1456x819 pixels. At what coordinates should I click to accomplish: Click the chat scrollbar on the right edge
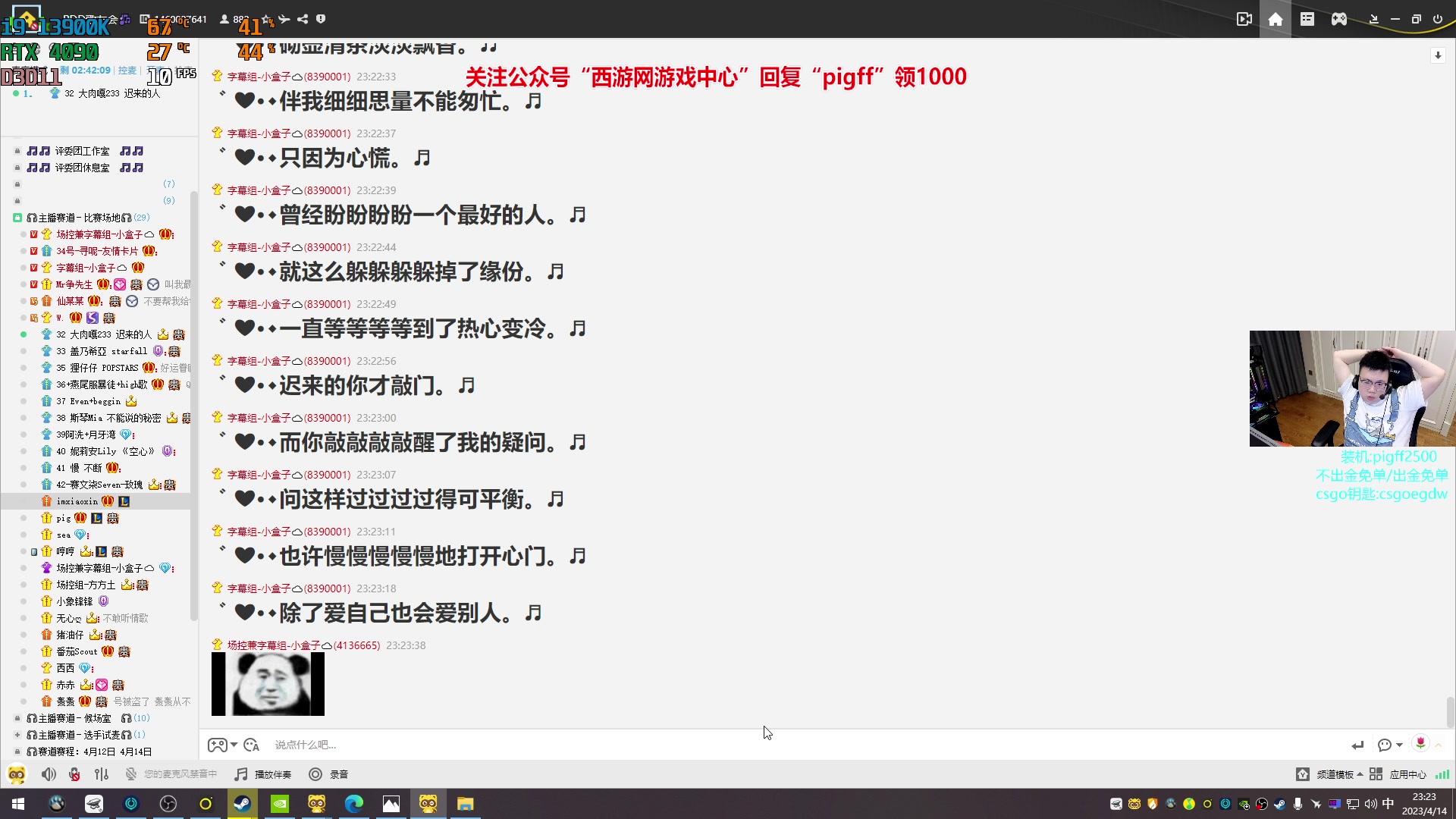[x=1450, y=711]
